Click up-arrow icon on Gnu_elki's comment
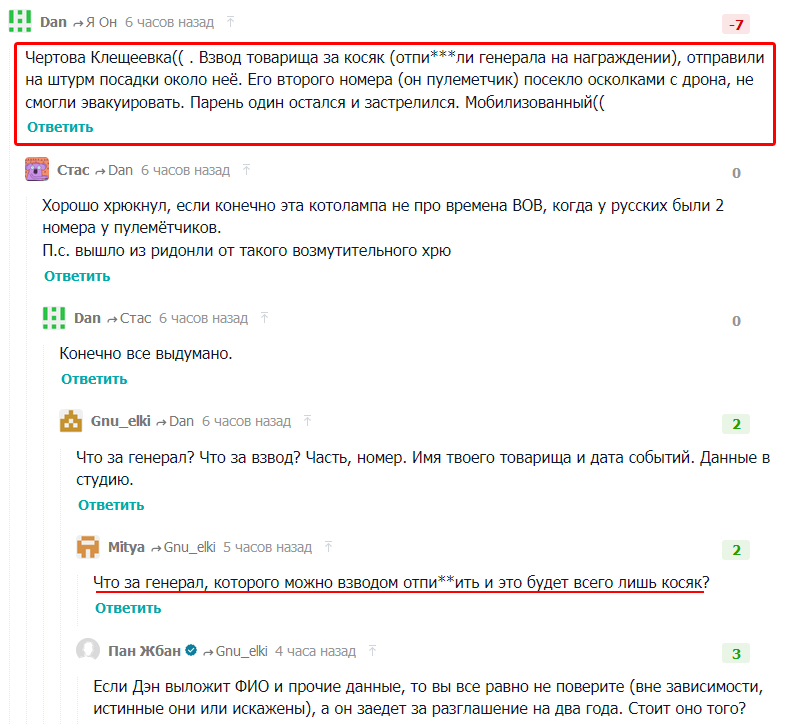The image size is (785, 725). pyautogui.click(x=307, y=421)
